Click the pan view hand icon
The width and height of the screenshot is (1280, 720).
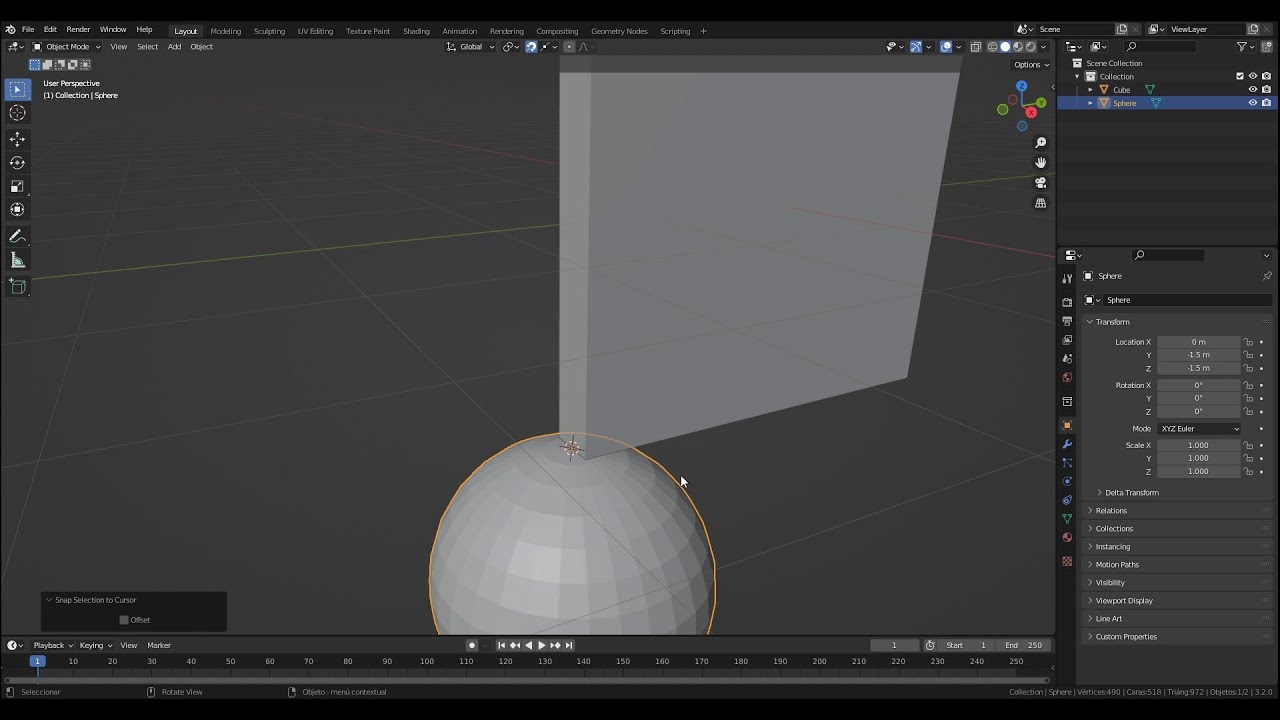tap(1040, 163)
